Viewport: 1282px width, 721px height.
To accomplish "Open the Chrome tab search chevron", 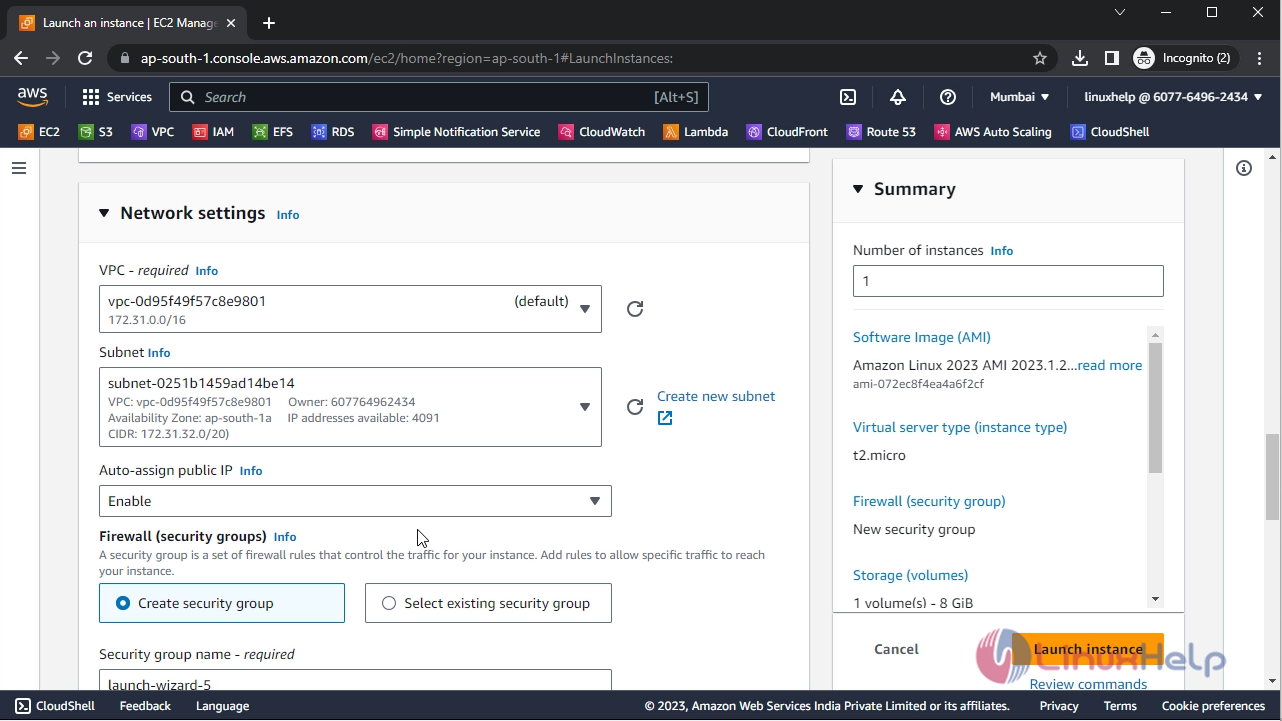I will coord(1120,12).
